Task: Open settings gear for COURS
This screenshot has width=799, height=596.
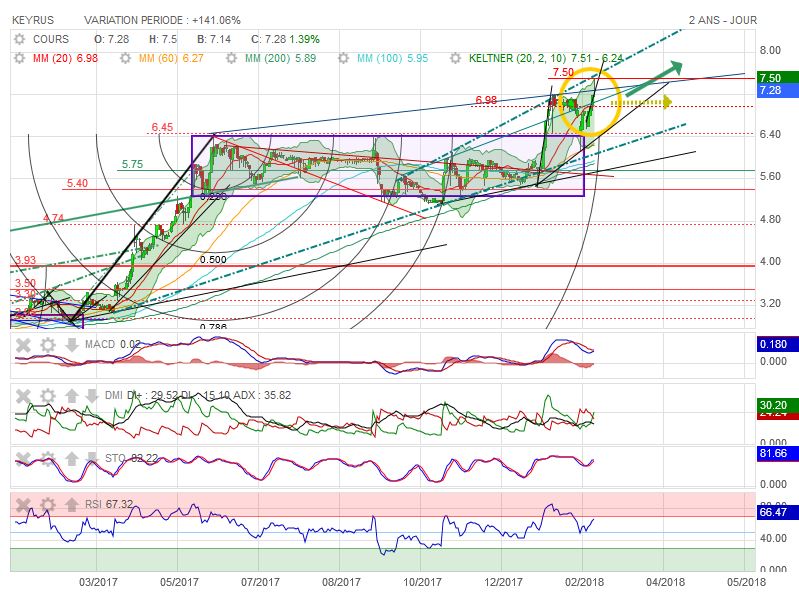Action: point(19,39)
